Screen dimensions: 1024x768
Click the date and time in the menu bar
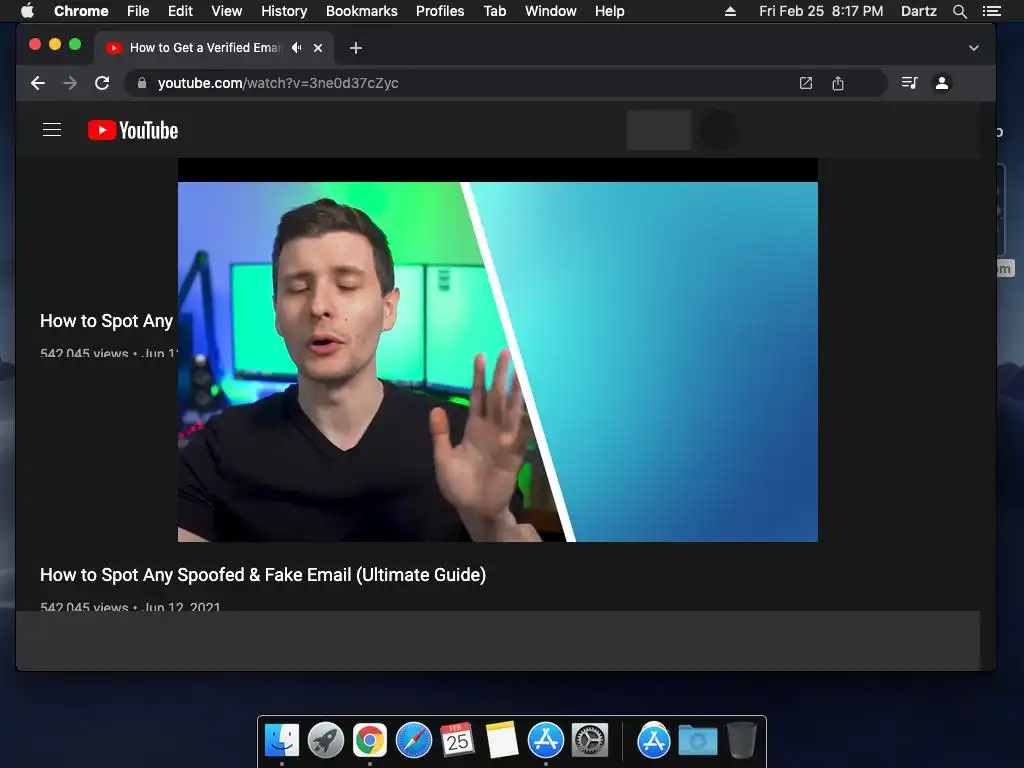[x=821, y=11]
